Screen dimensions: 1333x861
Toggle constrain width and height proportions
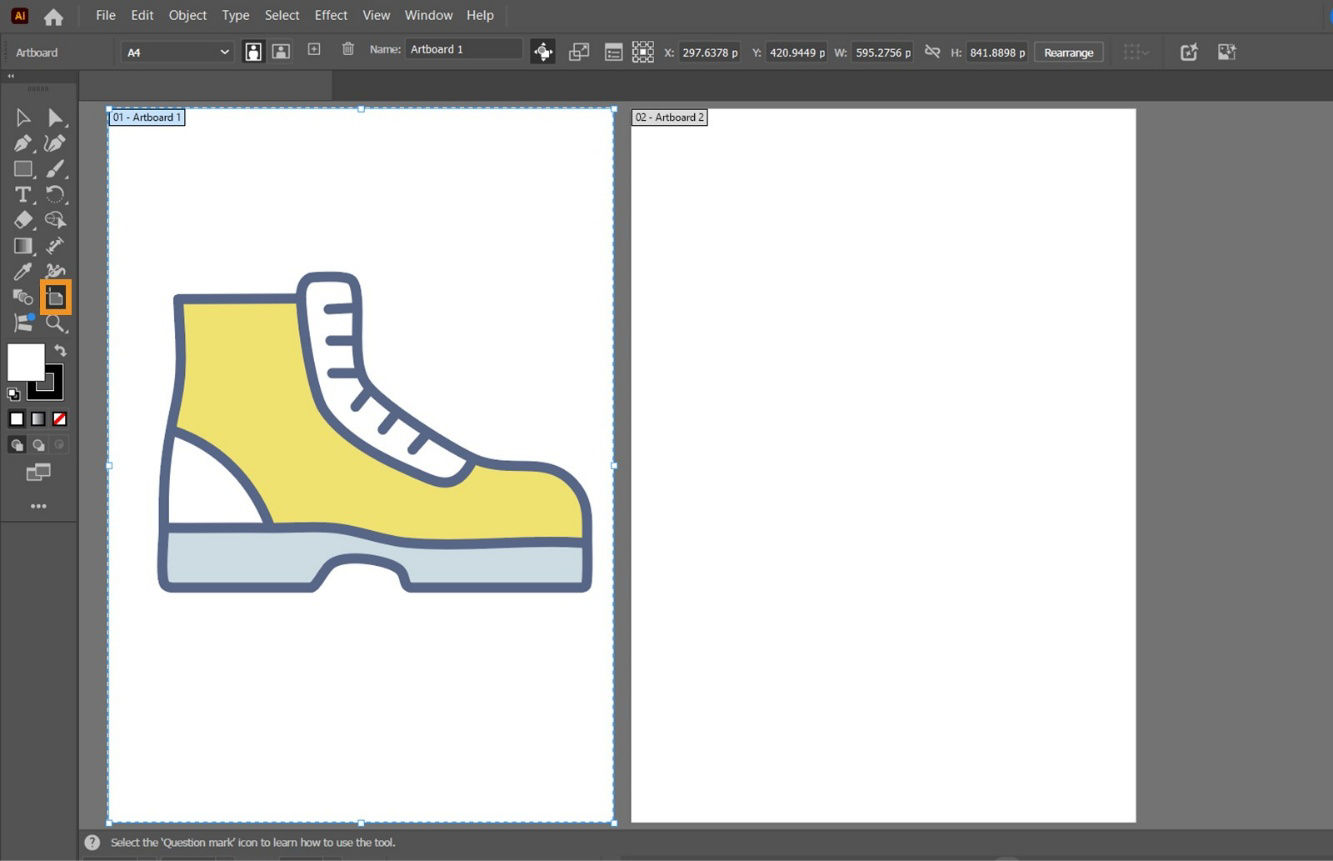pyautogui.click(x=931, y=52)
